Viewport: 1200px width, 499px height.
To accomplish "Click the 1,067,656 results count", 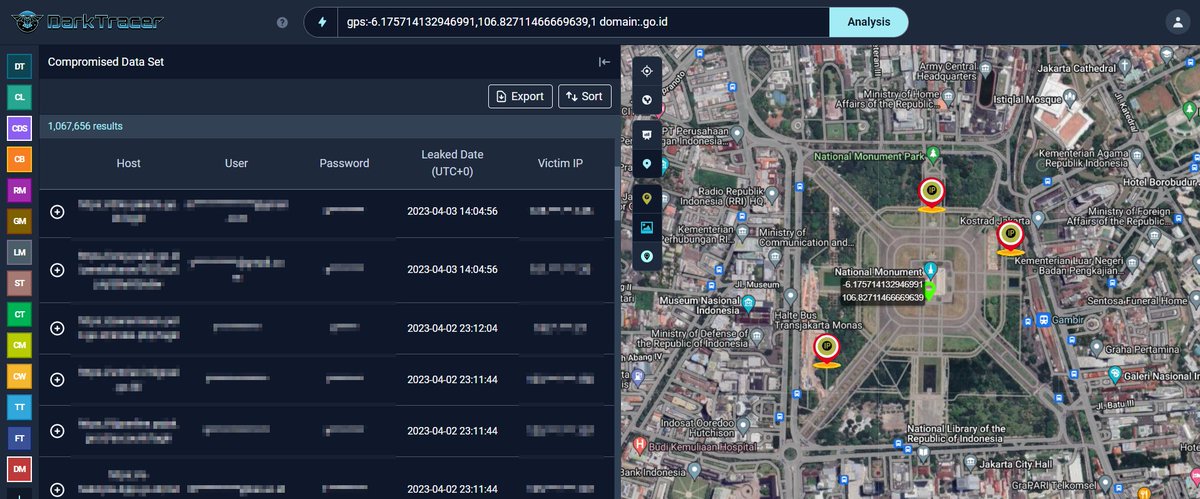I will (x=85, y=126).
